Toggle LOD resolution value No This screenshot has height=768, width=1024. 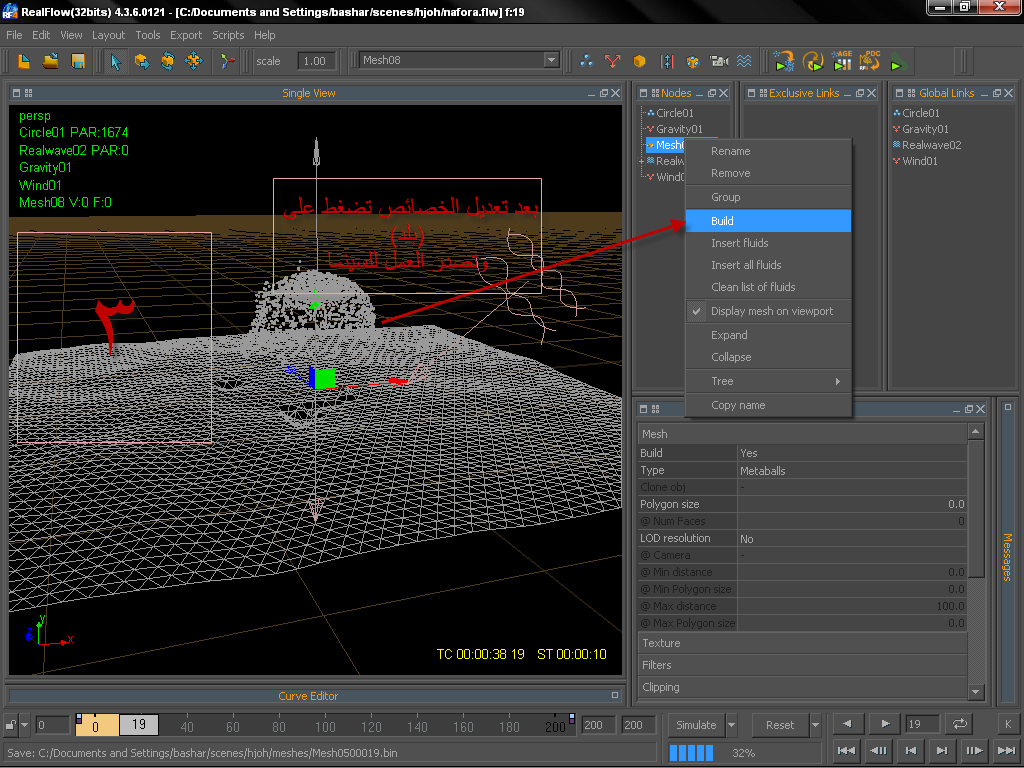pyautogui.click(x=852, y=539)
